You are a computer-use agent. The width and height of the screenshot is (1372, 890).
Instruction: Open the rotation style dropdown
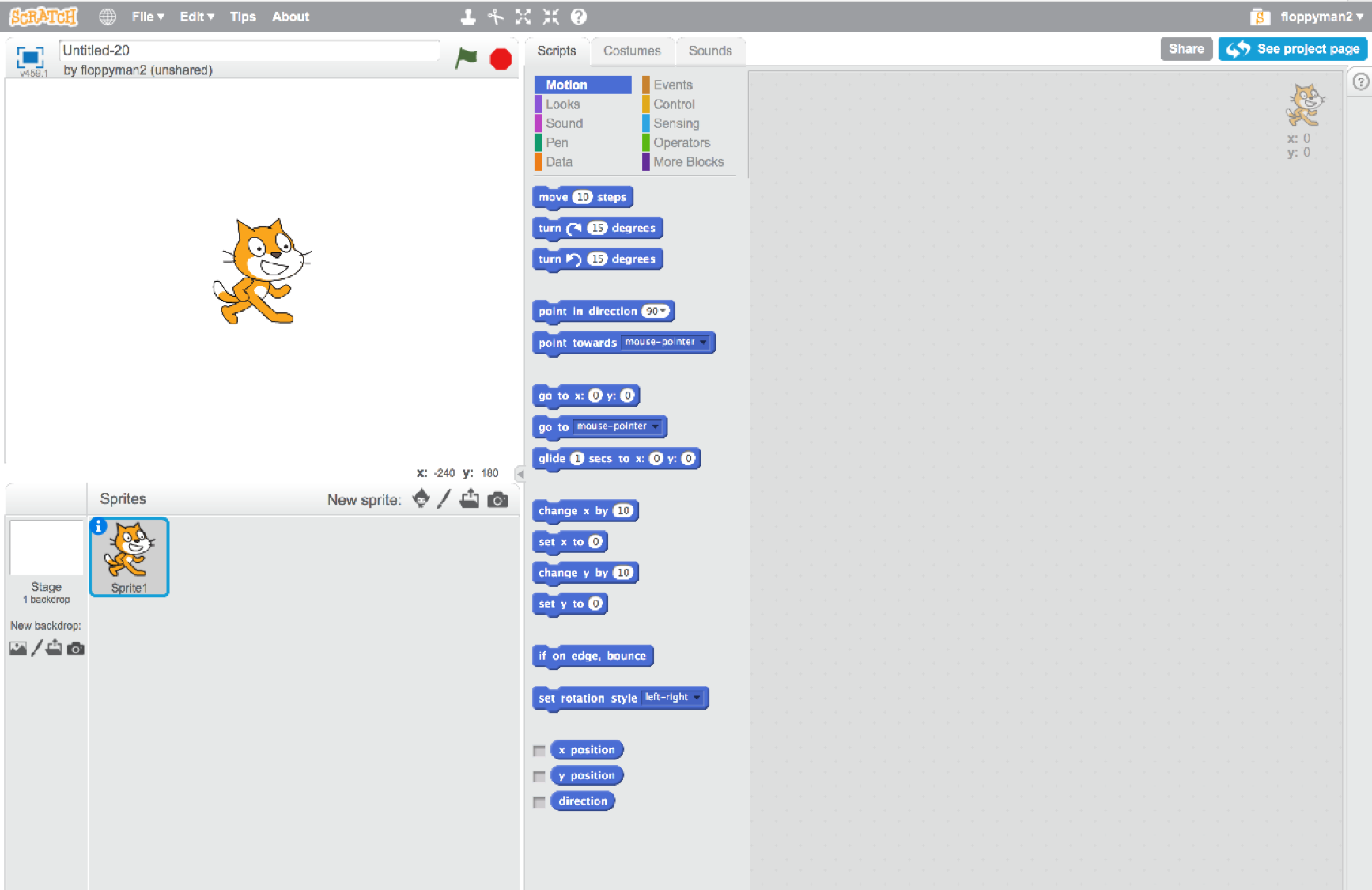[x=696, y=698]
